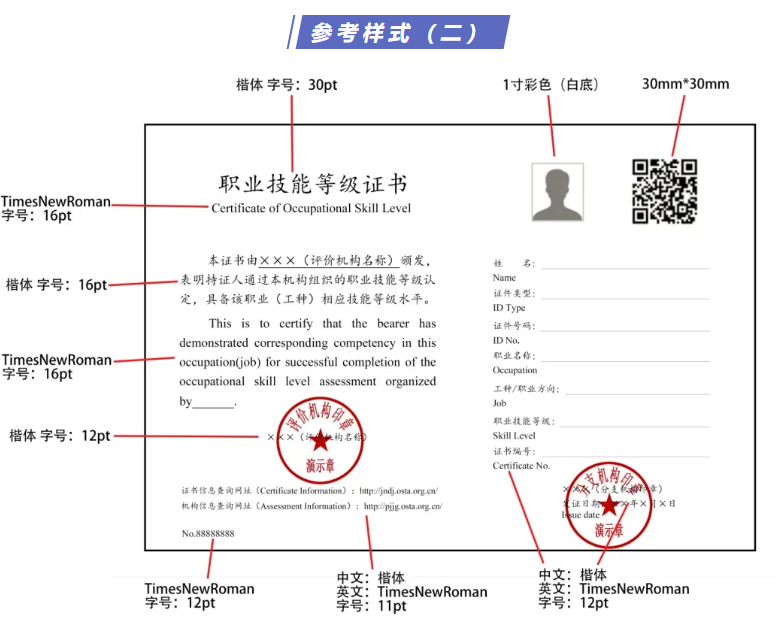The width and height of the screenshot is (777, 625).
Task: Click the 楷体 字号: 16pt annotation label
Action: pyautogui.click(x=56, y=285)
